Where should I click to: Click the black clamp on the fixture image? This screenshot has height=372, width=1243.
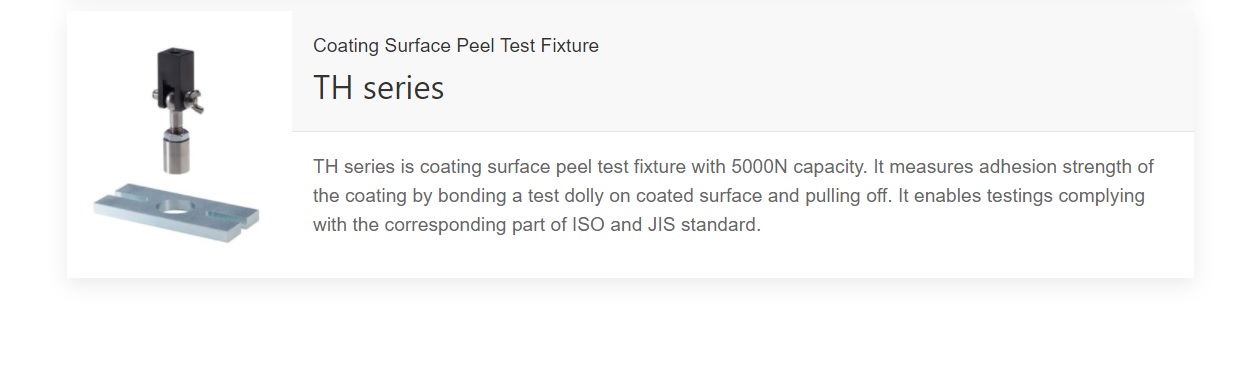(x=174, y=80)
